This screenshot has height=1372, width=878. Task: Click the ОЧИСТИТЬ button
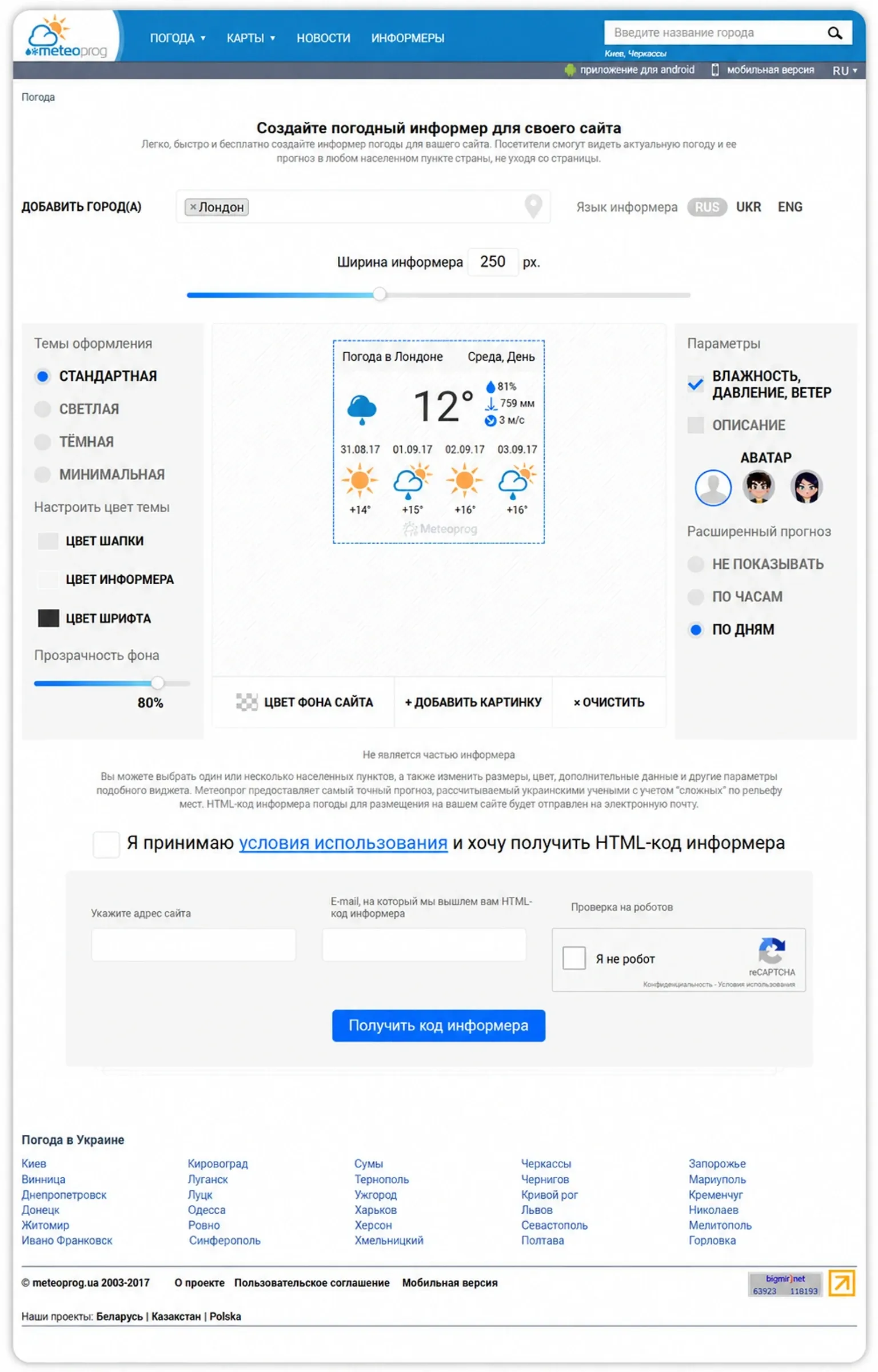[609, 702]
